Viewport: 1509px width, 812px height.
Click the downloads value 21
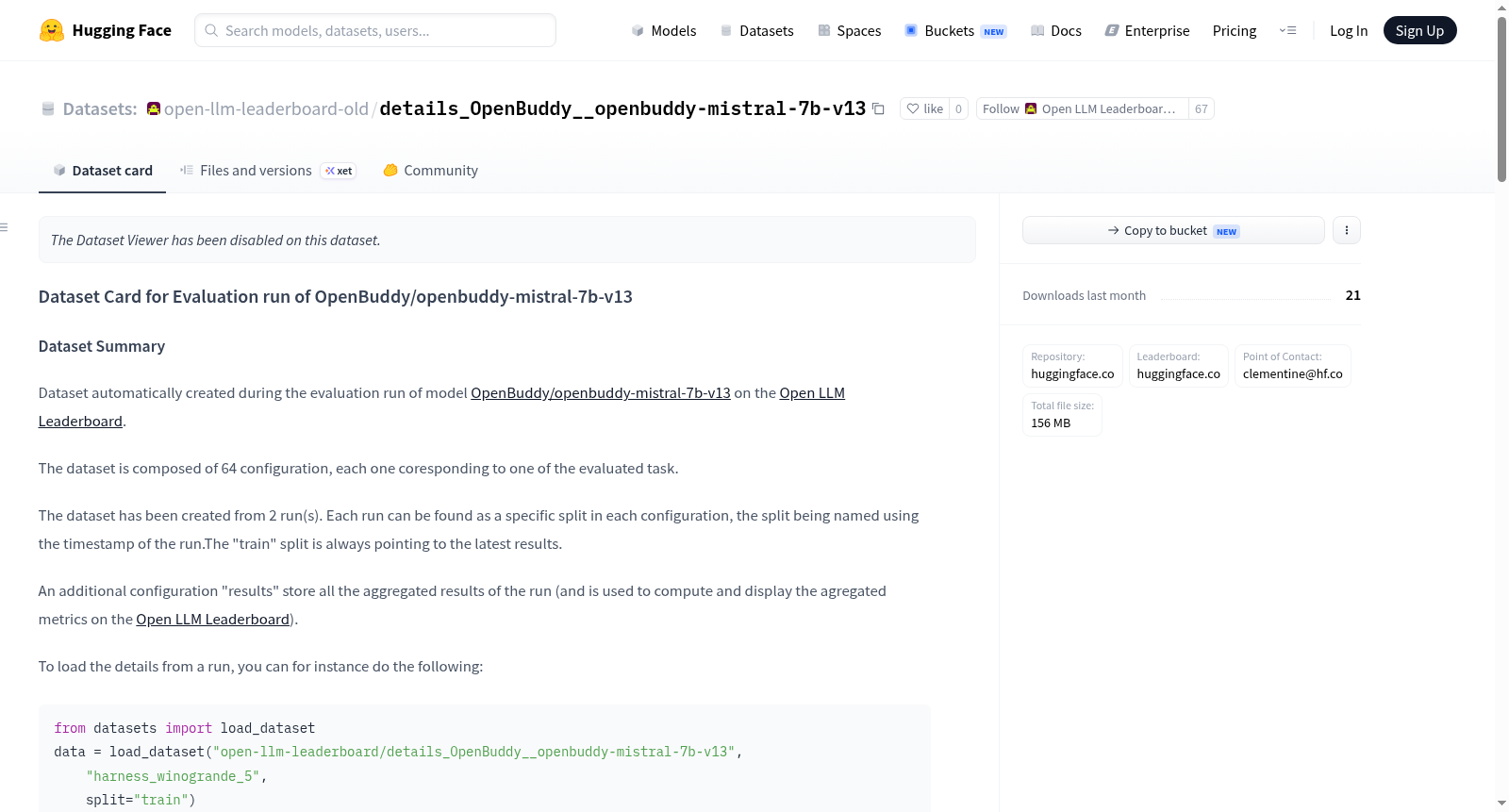point(1352,295)
